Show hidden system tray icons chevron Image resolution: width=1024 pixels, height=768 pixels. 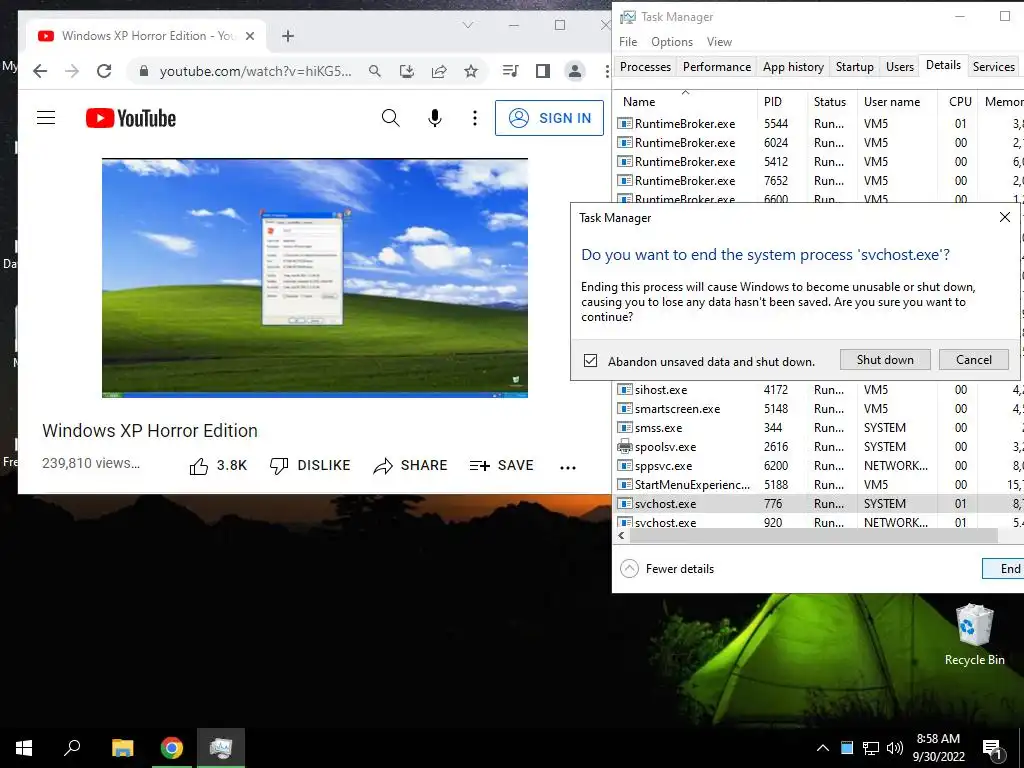click(823, 748)
